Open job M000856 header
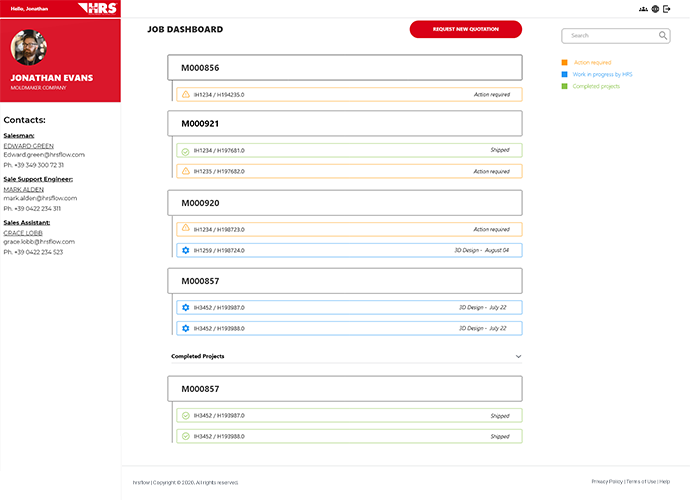Image resolution: width=690 pixels, height=500 pixels. [x=344, y=67]
